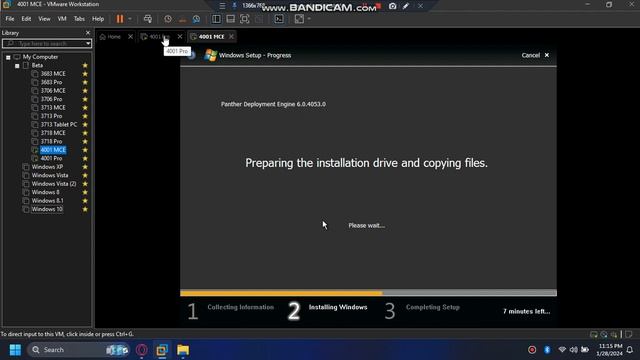Open the snapshot manager
The width and height of the screenshot is (640, 360).
196,19
